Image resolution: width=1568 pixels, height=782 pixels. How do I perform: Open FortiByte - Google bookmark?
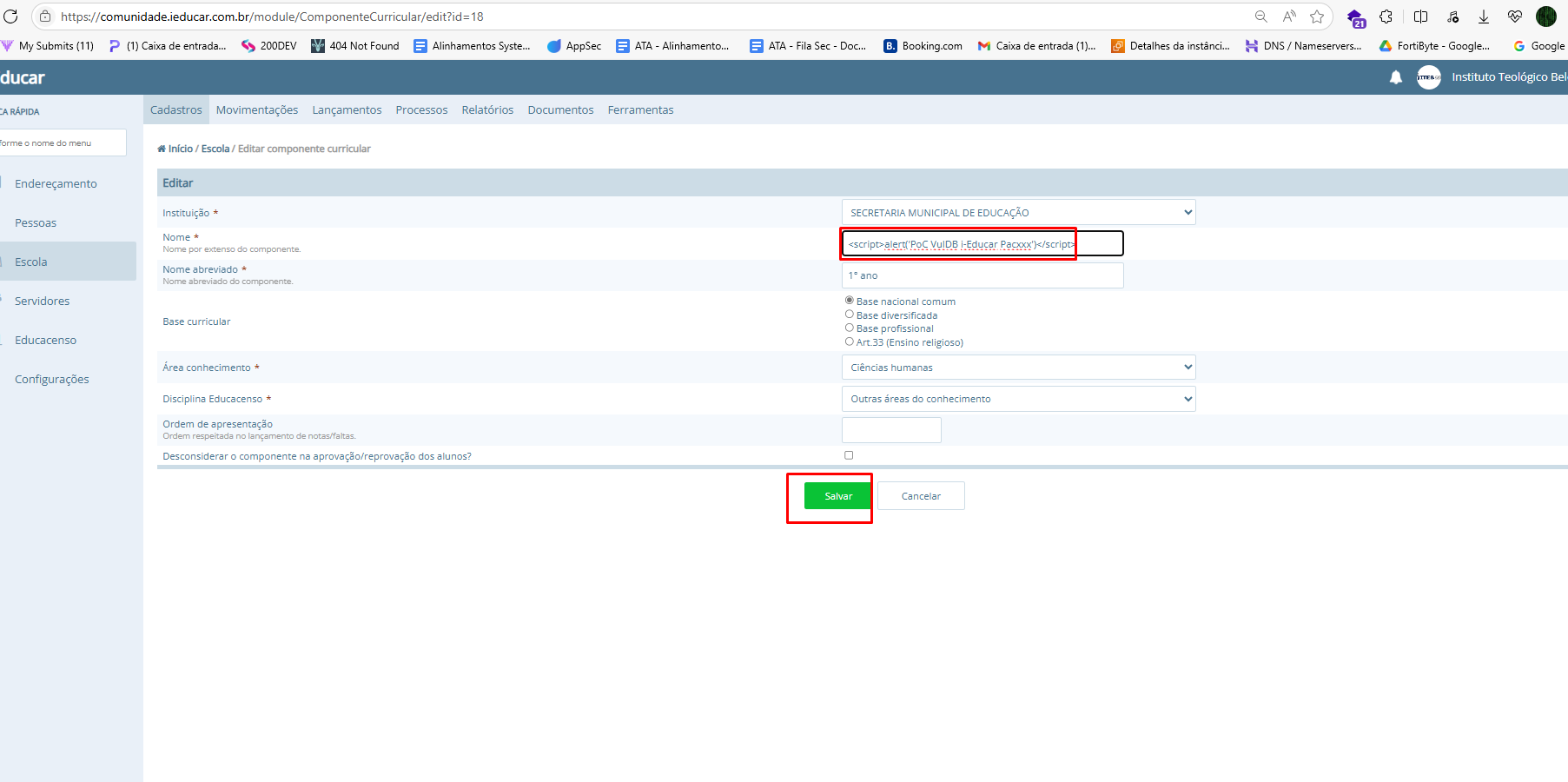1434,46
